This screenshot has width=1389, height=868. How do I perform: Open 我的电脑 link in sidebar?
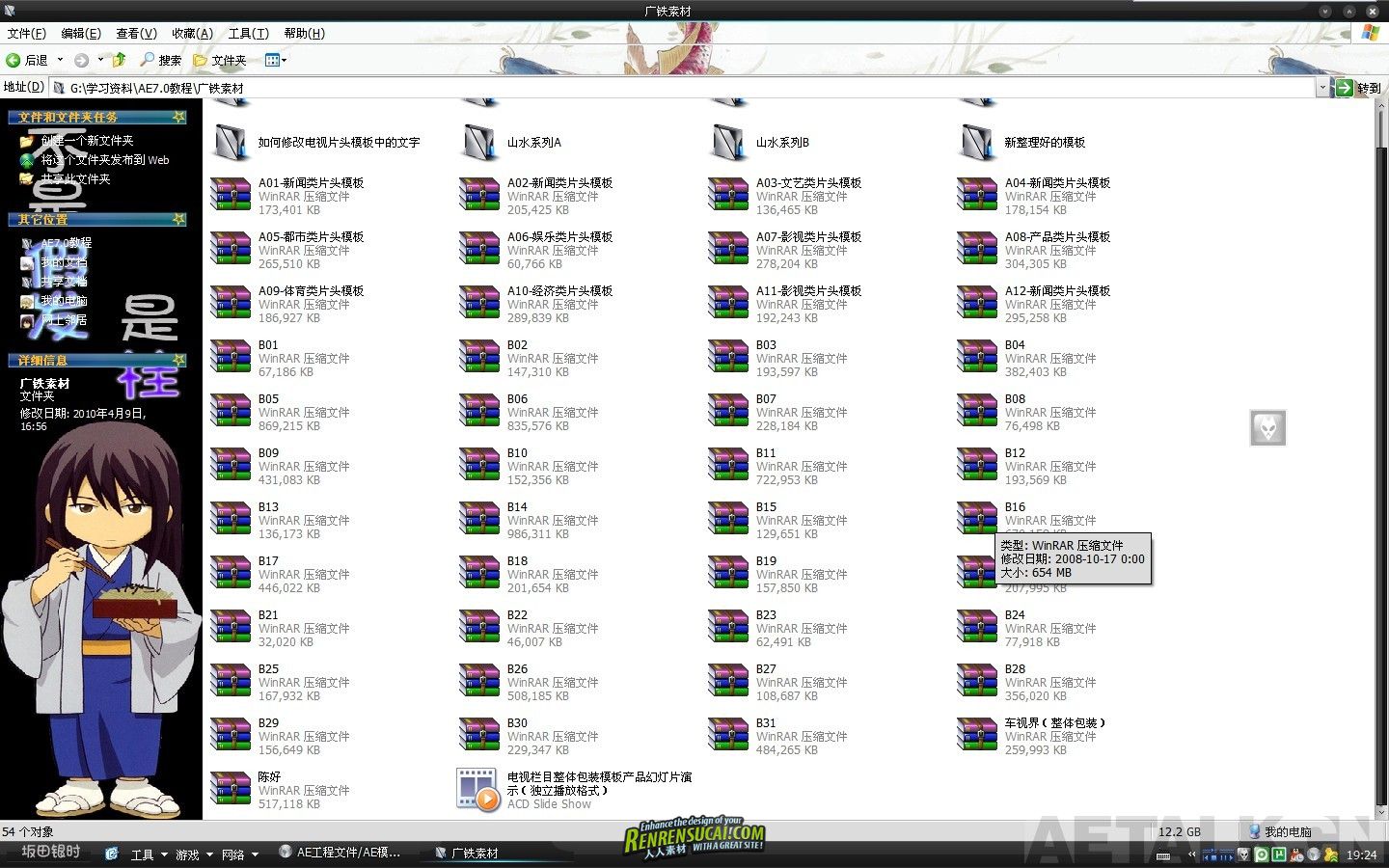[64, 301]
